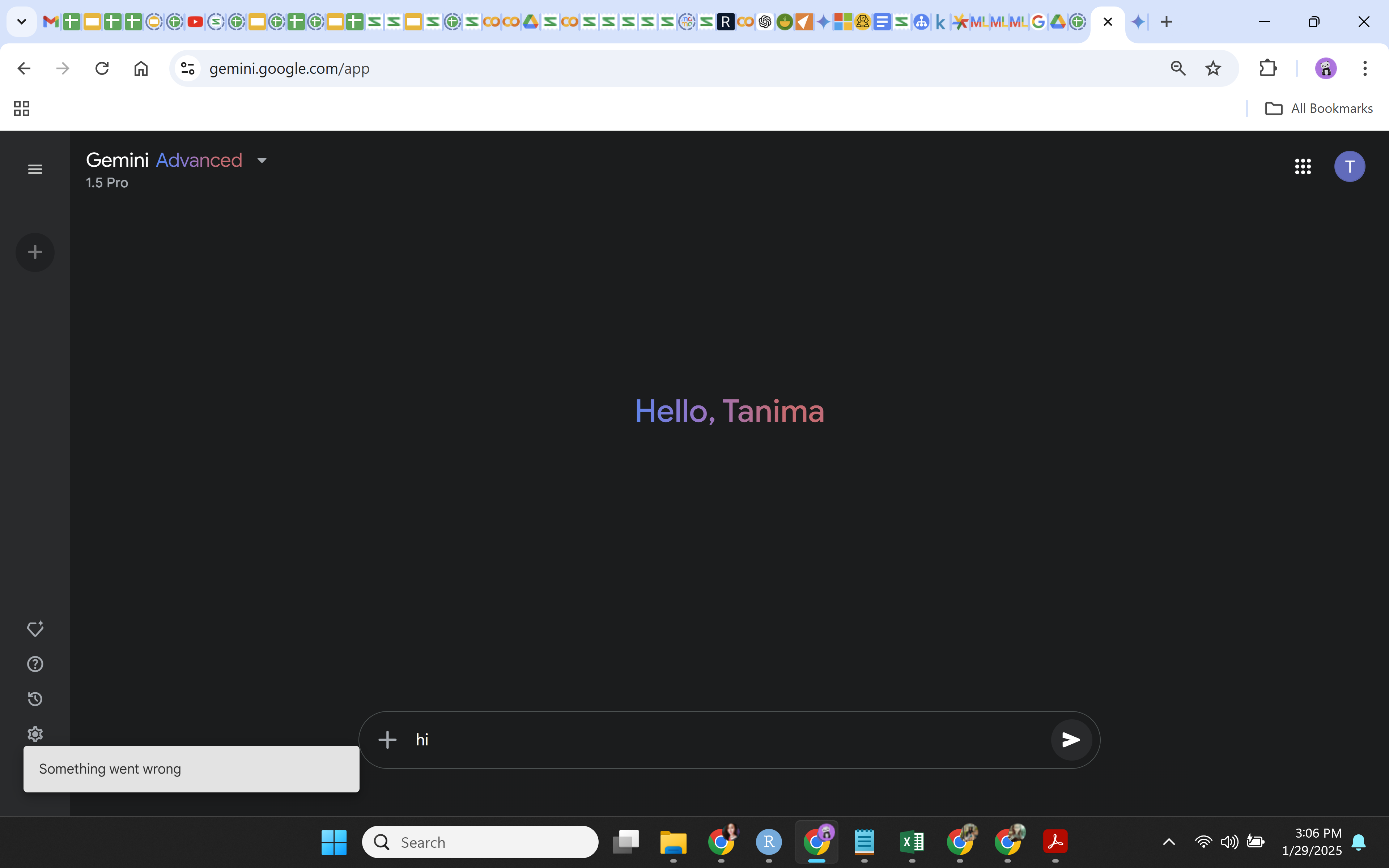This screenshot has height=868, width=1389.
Task: Click the plus upload icon in prompt box
Action: click(387, 739)
